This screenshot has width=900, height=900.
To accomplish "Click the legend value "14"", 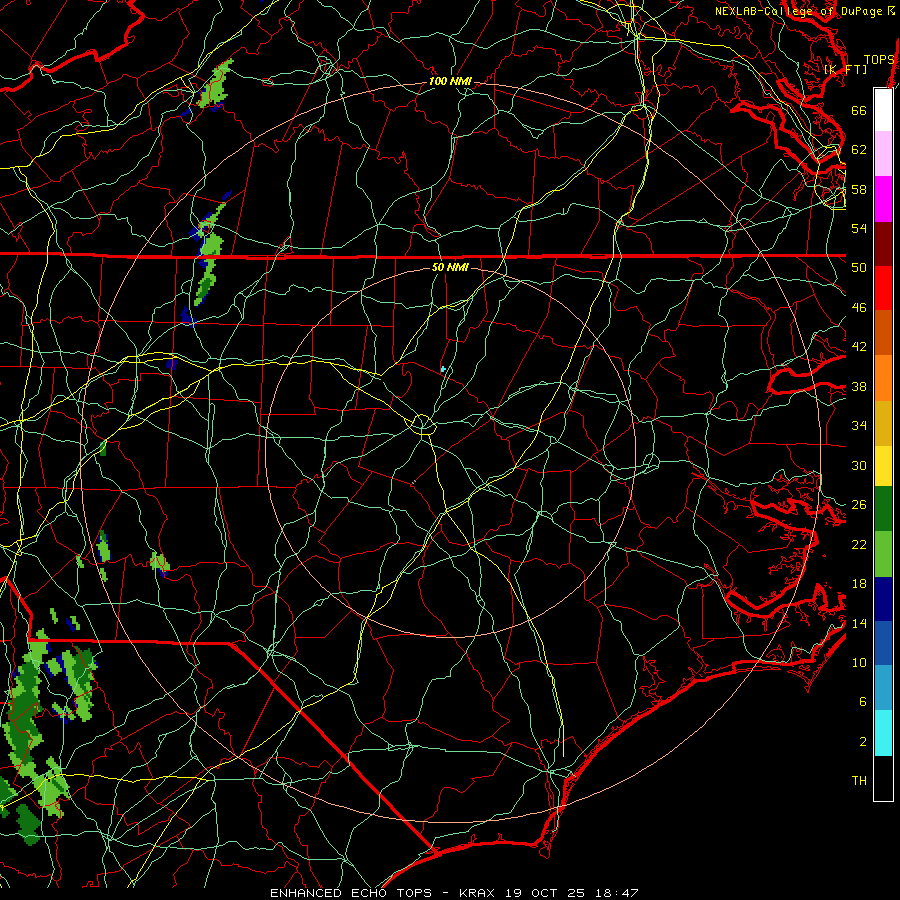I will [x=859, y=623].
